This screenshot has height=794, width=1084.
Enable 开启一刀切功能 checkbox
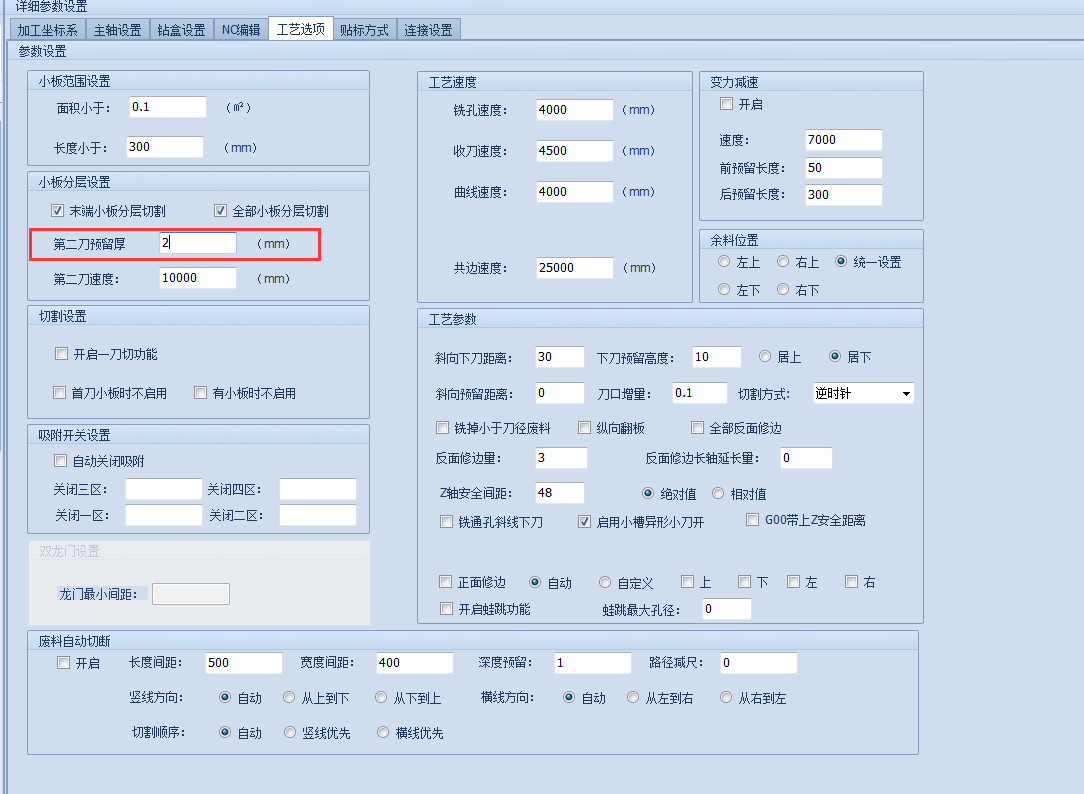click(62, 354)
